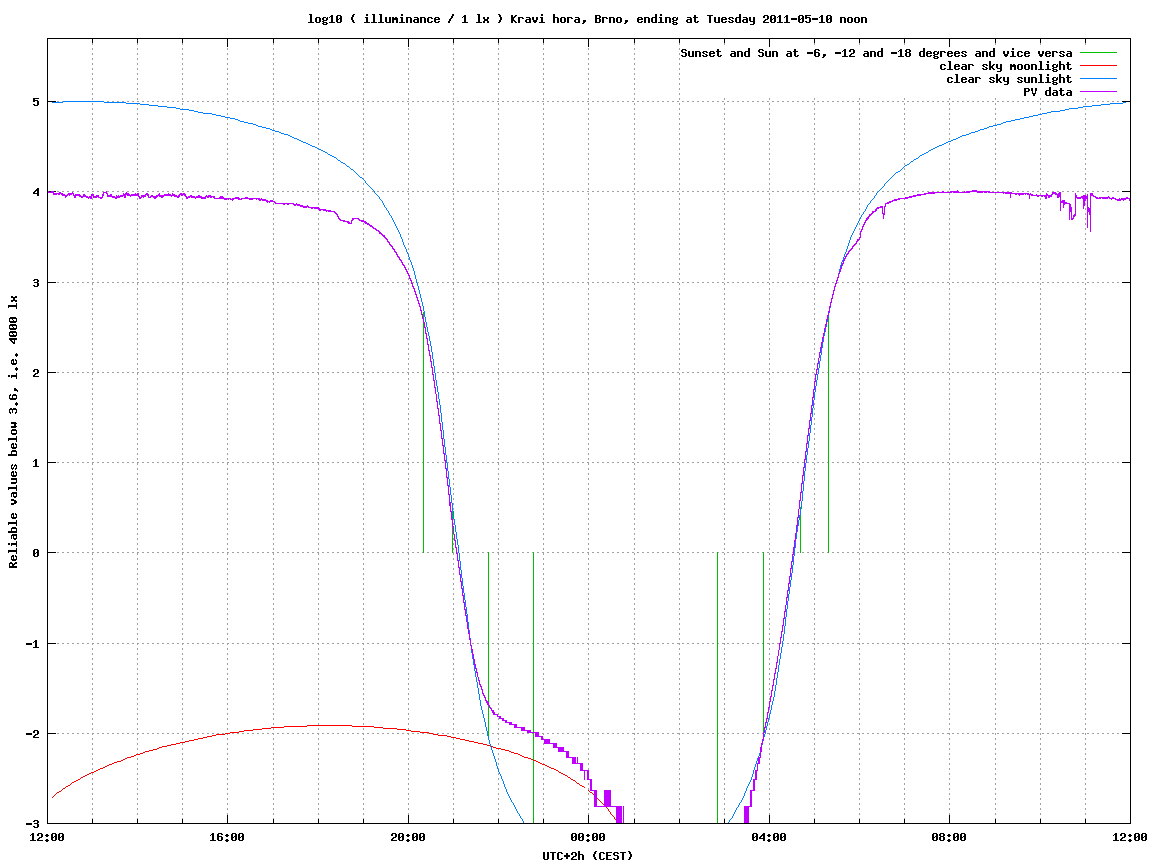This screenshot has height=863, width=1151.
Task: Click the purple PV data legend line sample
Action: point(1098,92)
